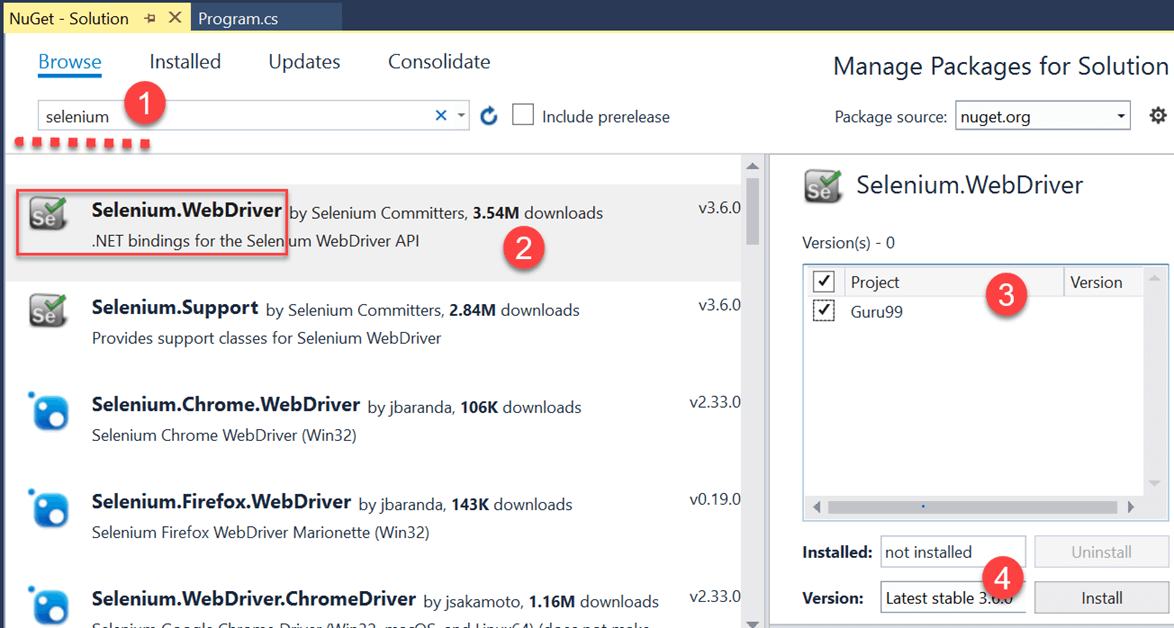The height and width of the screenshot is (628, 1174).
Task: Expand the search history dropdown arrow
Action: [461, 116]
